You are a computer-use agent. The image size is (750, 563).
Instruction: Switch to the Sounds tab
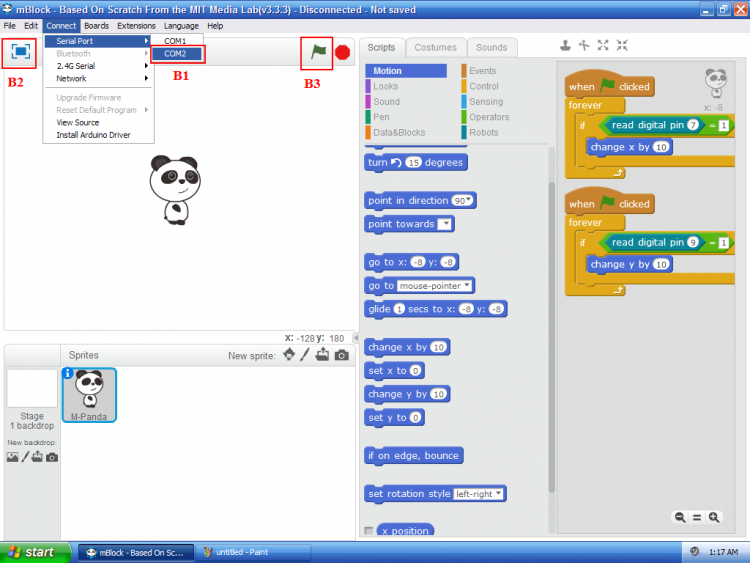click(492, 47)
